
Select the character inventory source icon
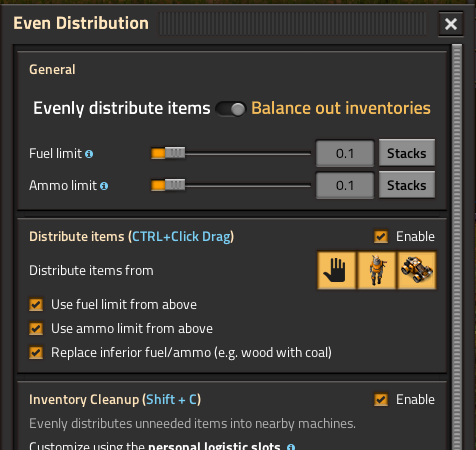tap(377, 270)
